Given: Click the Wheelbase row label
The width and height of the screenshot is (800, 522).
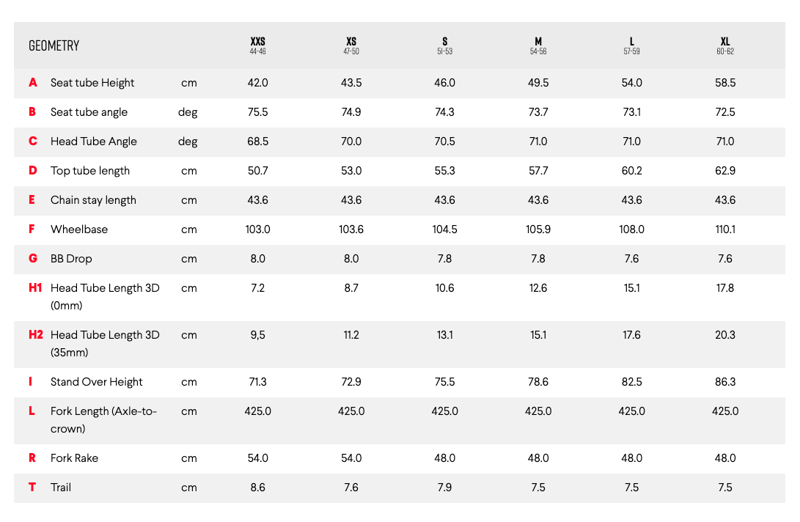Looking at the screenshot, I should point(78,229).
